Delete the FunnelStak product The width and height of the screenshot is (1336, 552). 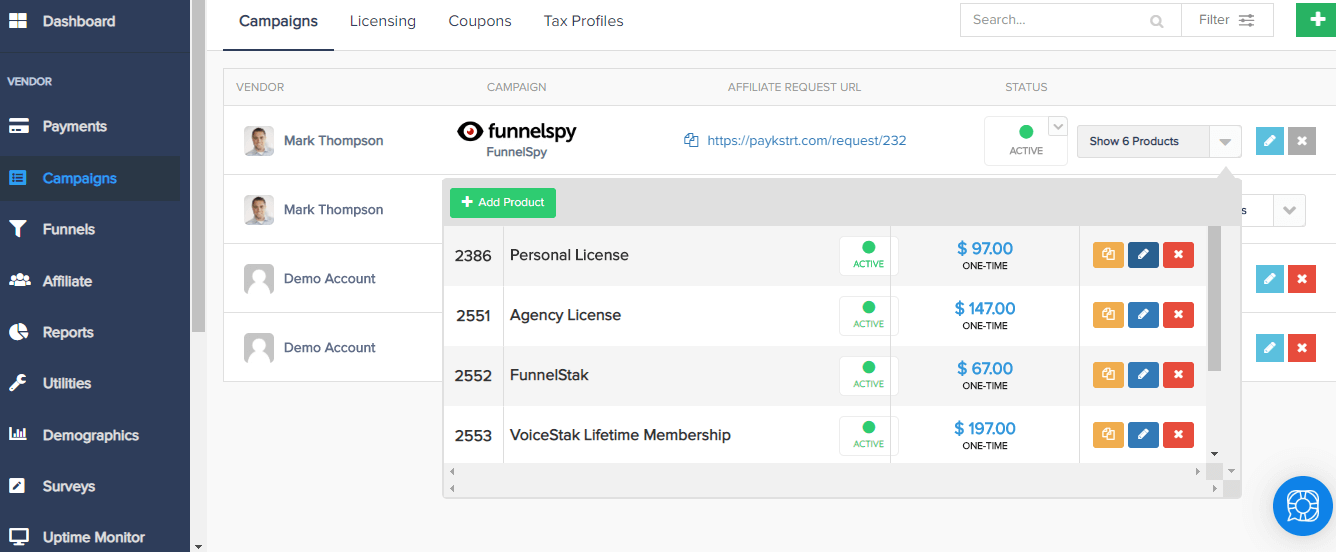1178,375
